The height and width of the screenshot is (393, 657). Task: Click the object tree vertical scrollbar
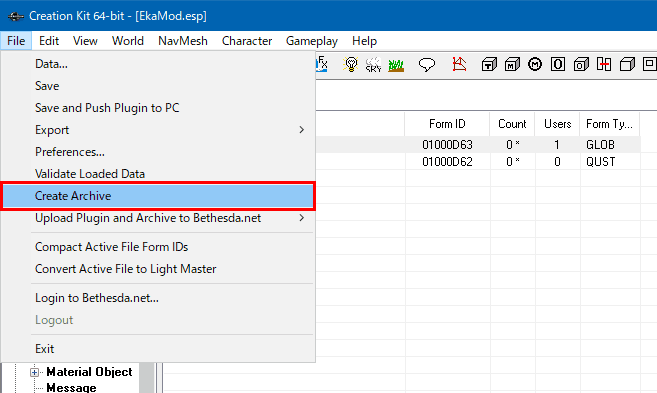(147, 378)
